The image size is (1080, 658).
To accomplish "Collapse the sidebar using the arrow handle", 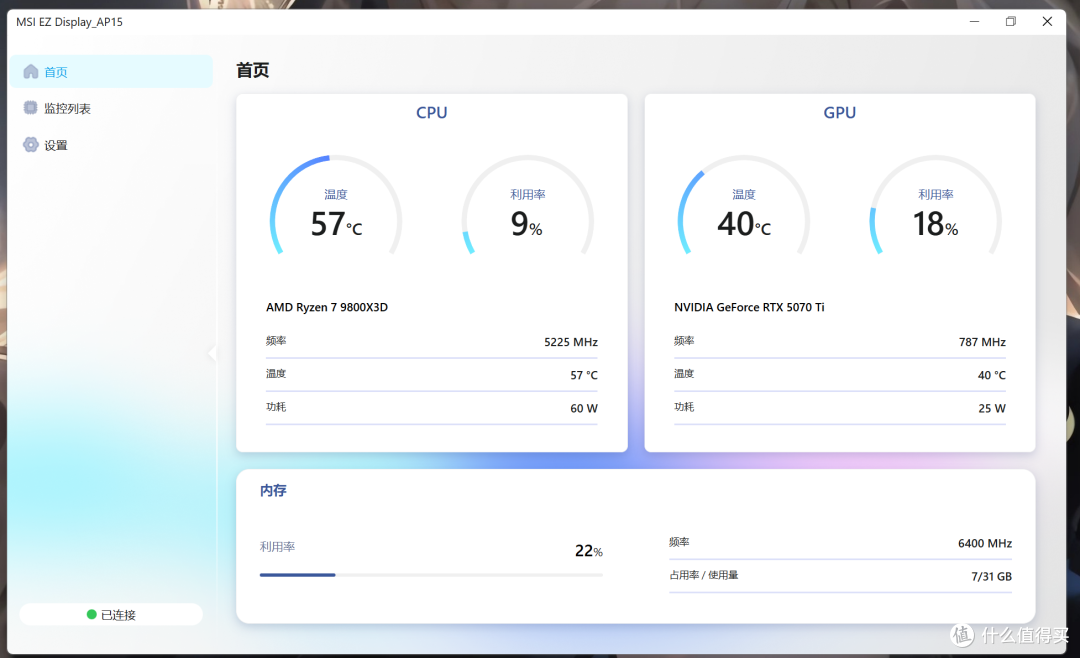I will tap(212, 353).
